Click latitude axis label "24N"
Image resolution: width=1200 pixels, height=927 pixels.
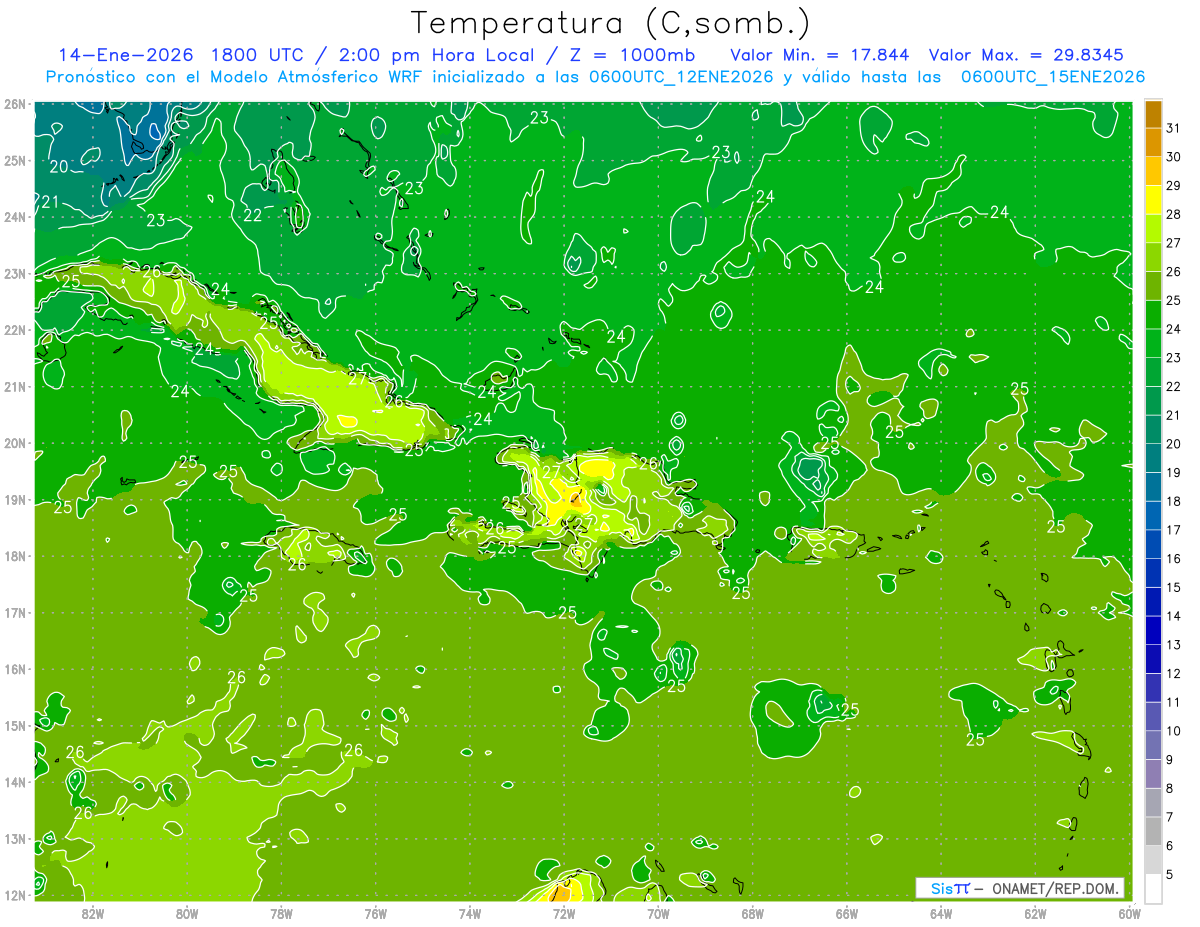pos(14,217)
